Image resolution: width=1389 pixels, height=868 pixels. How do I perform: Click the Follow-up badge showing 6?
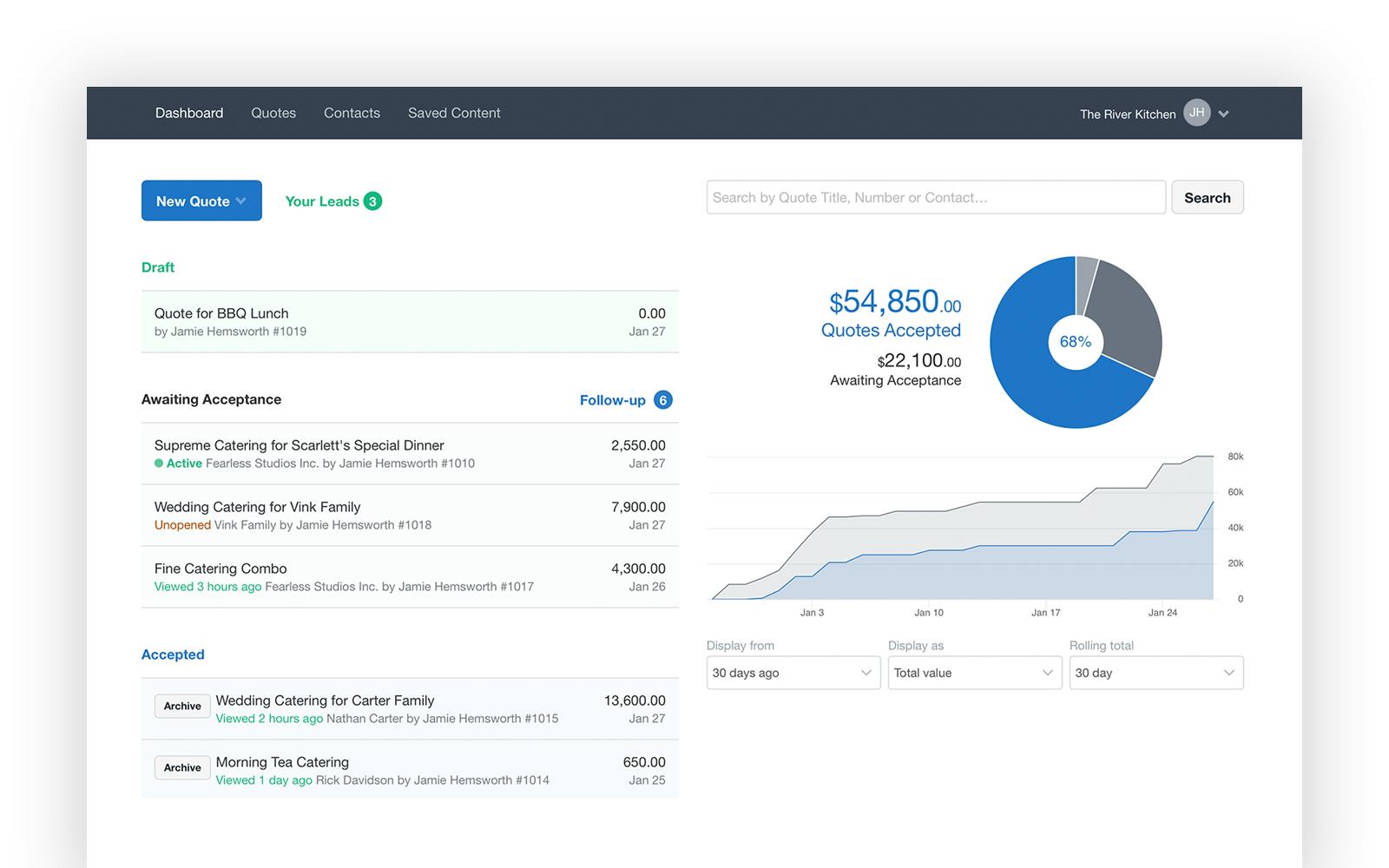(662, 400)
